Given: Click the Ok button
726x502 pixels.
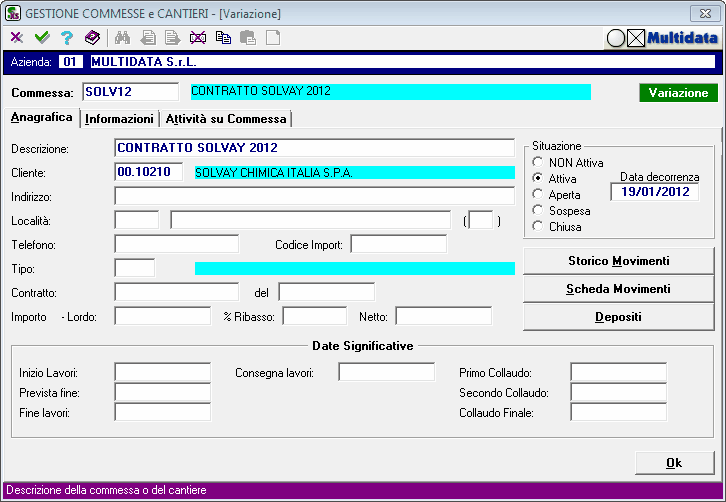Looking at the screenshot, I should click(x=674, y=463).
